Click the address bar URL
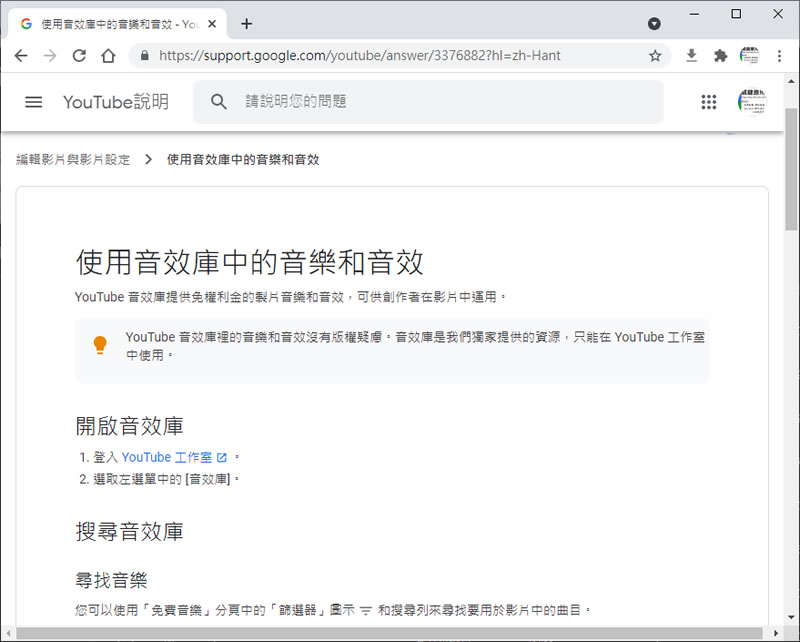This screenshot has height=642, width=800. (x=360, y=56)
